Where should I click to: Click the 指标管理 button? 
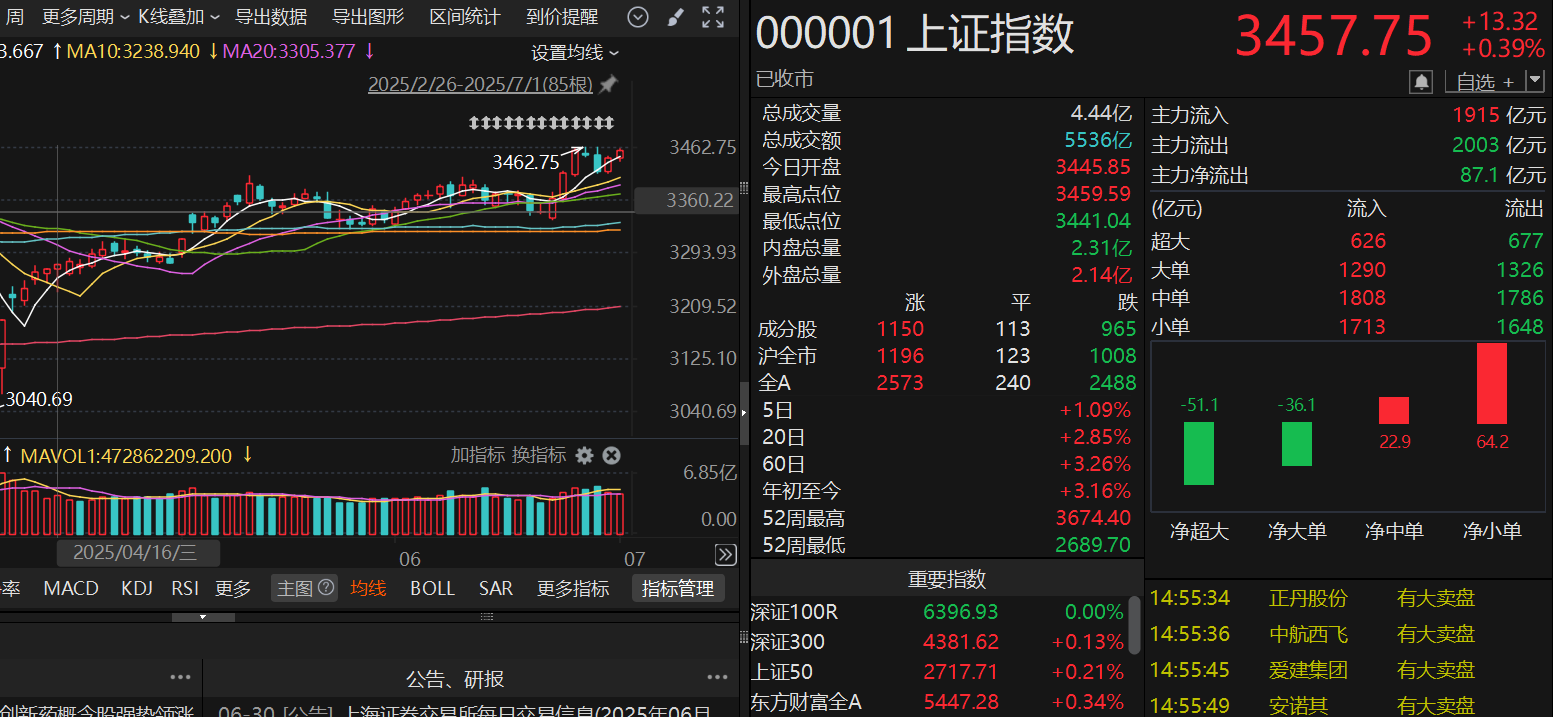click(678, 588)
